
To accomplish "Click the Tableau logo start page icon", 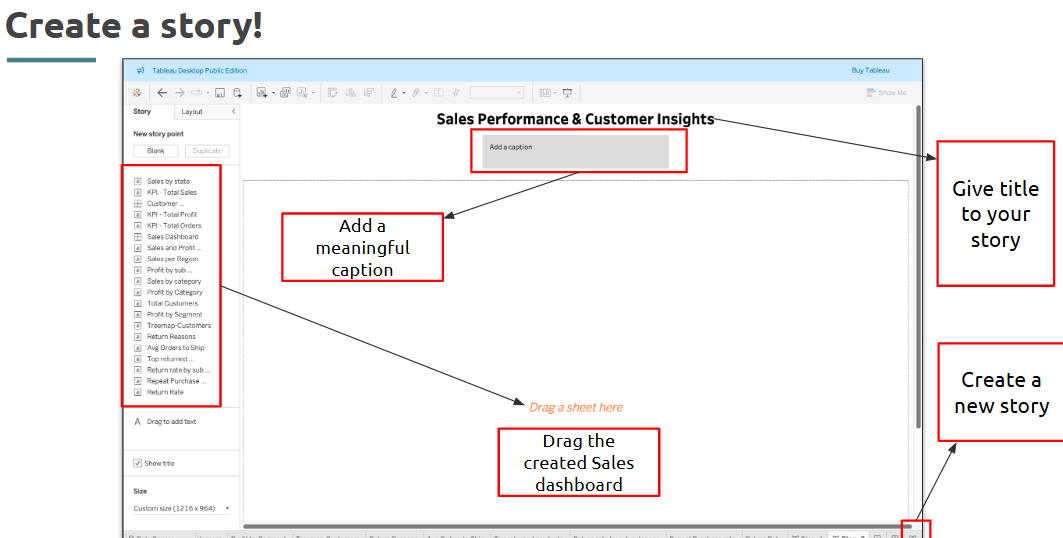I will click(137, 93).
